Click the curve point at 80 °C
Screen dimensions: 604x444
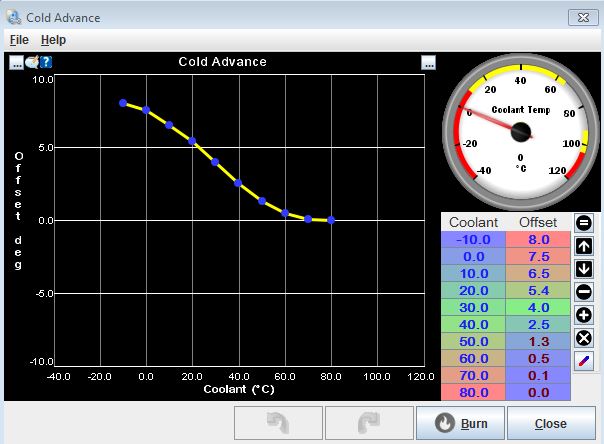pyautogui.click(x=331, y=220)
